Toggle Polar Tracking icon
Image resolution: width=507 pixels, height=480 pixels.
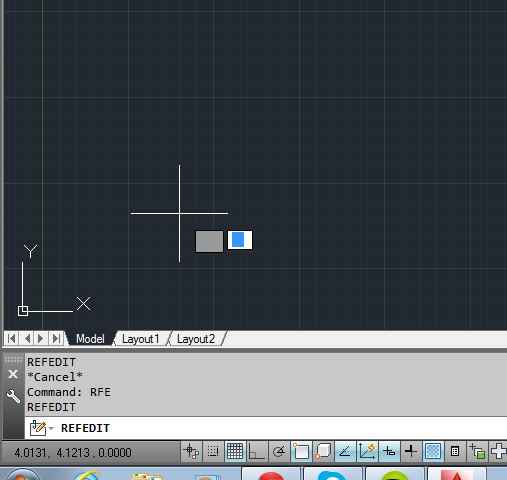pos(279,452)
